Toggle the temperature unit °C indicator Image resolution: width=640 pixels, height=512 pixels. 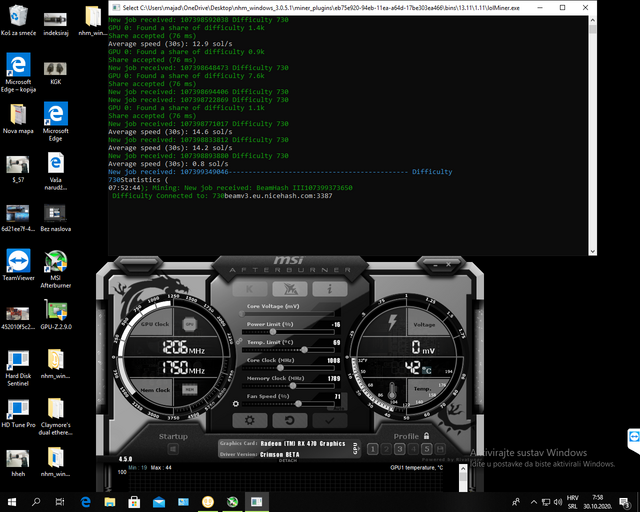427,370
